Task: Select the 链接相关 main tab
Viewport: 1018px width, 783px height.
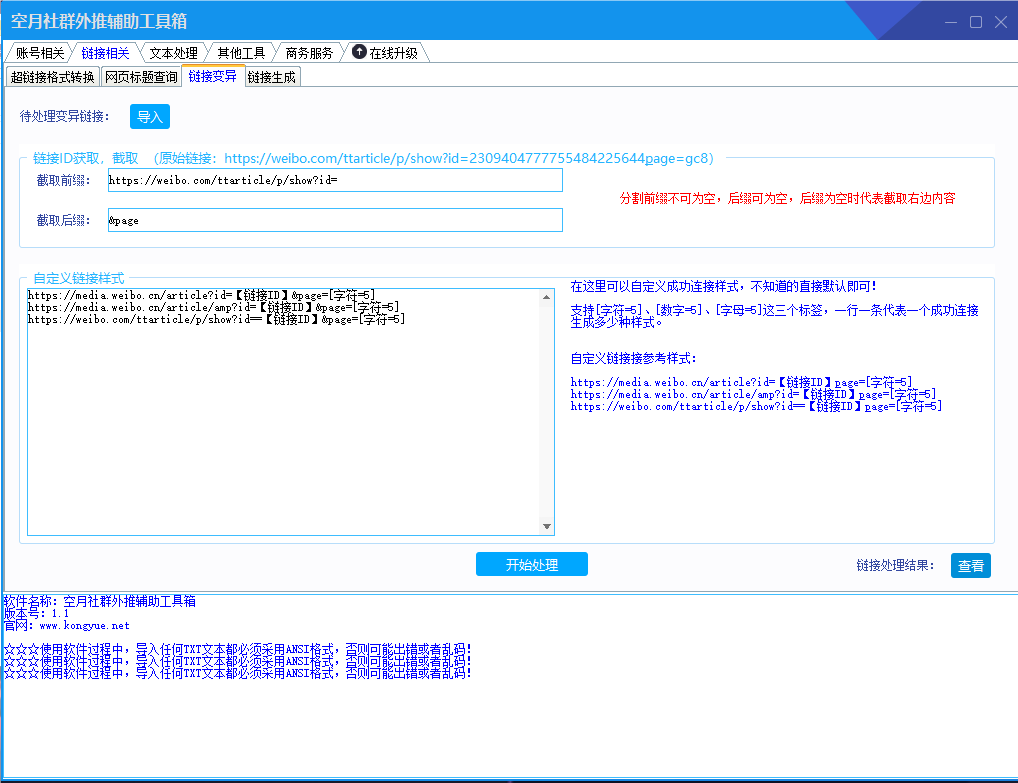Action: click(x=105, y=53)
